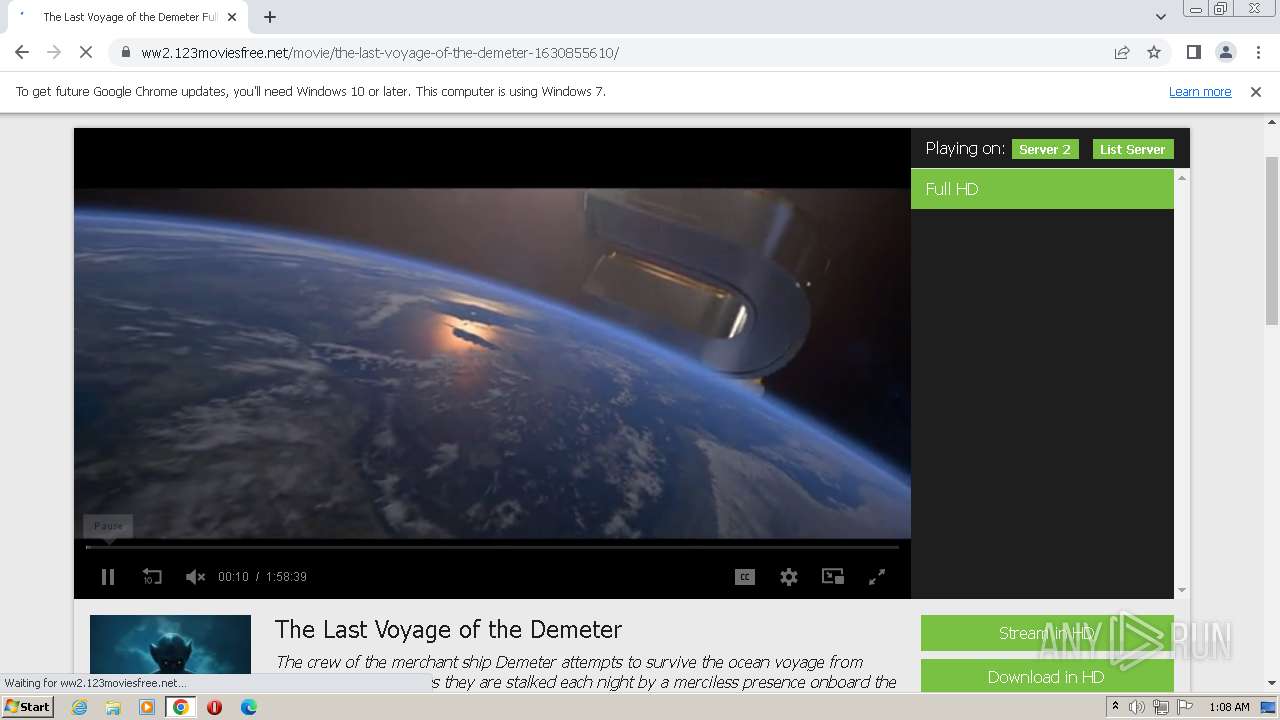Open a new browser tab
This screenshot has width=1280, height=720.
(269, 17)
